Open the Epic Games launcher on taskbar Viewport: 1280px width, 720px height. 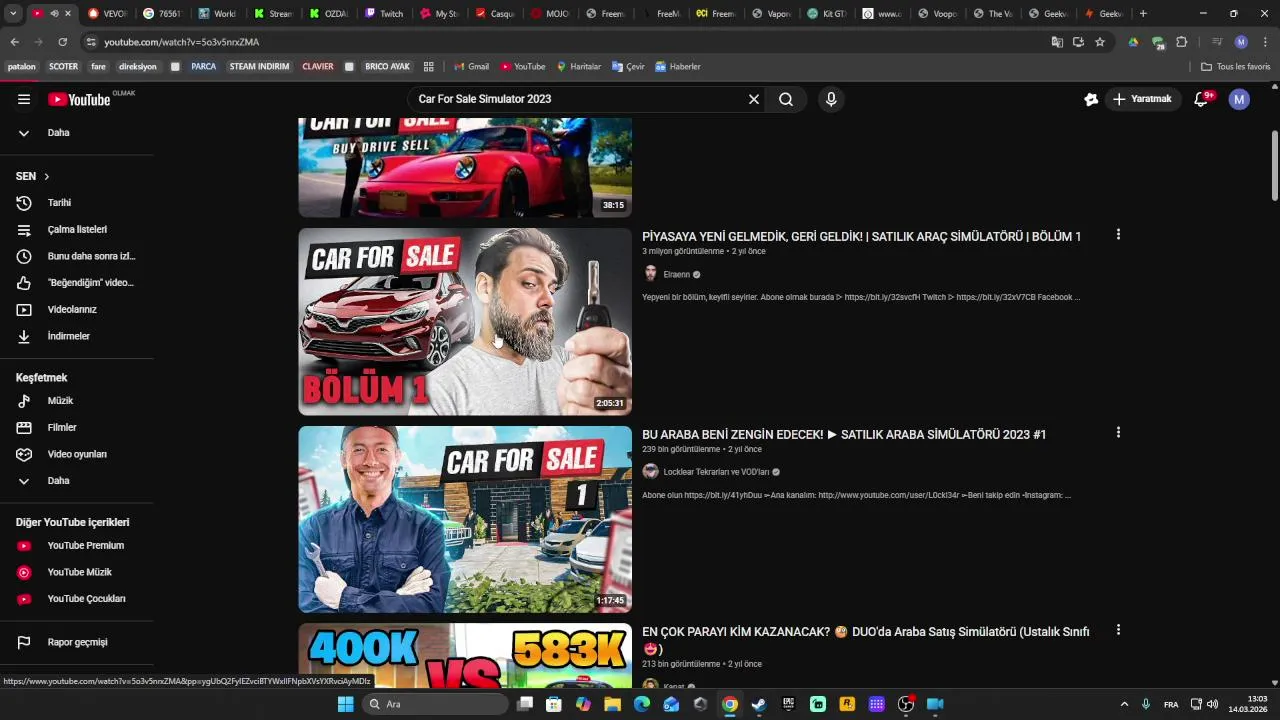tap(788, 704)
